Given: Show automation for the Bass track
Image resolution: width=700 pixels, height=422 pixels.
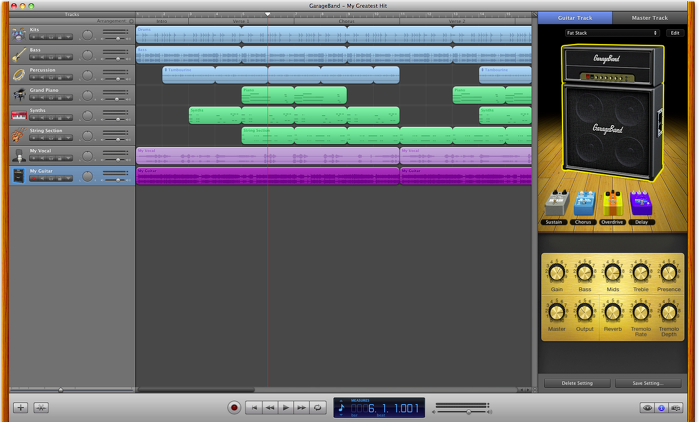Looking at the screenshot, I should pos(68,57).
